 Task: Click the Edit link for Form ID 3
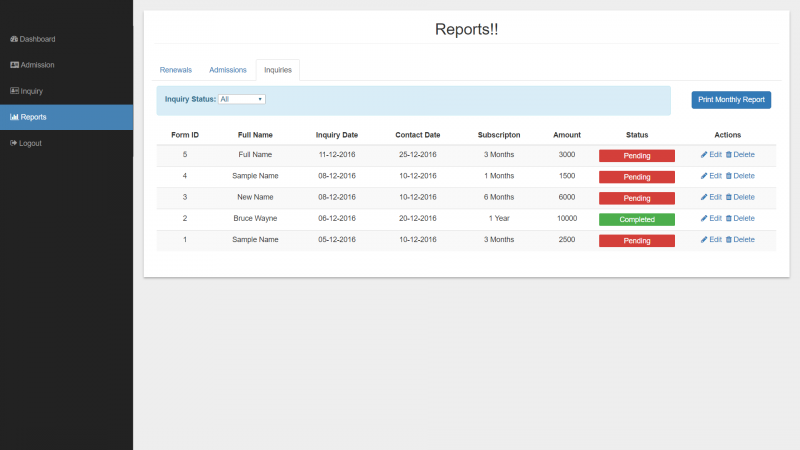click(x=715, y=197)
